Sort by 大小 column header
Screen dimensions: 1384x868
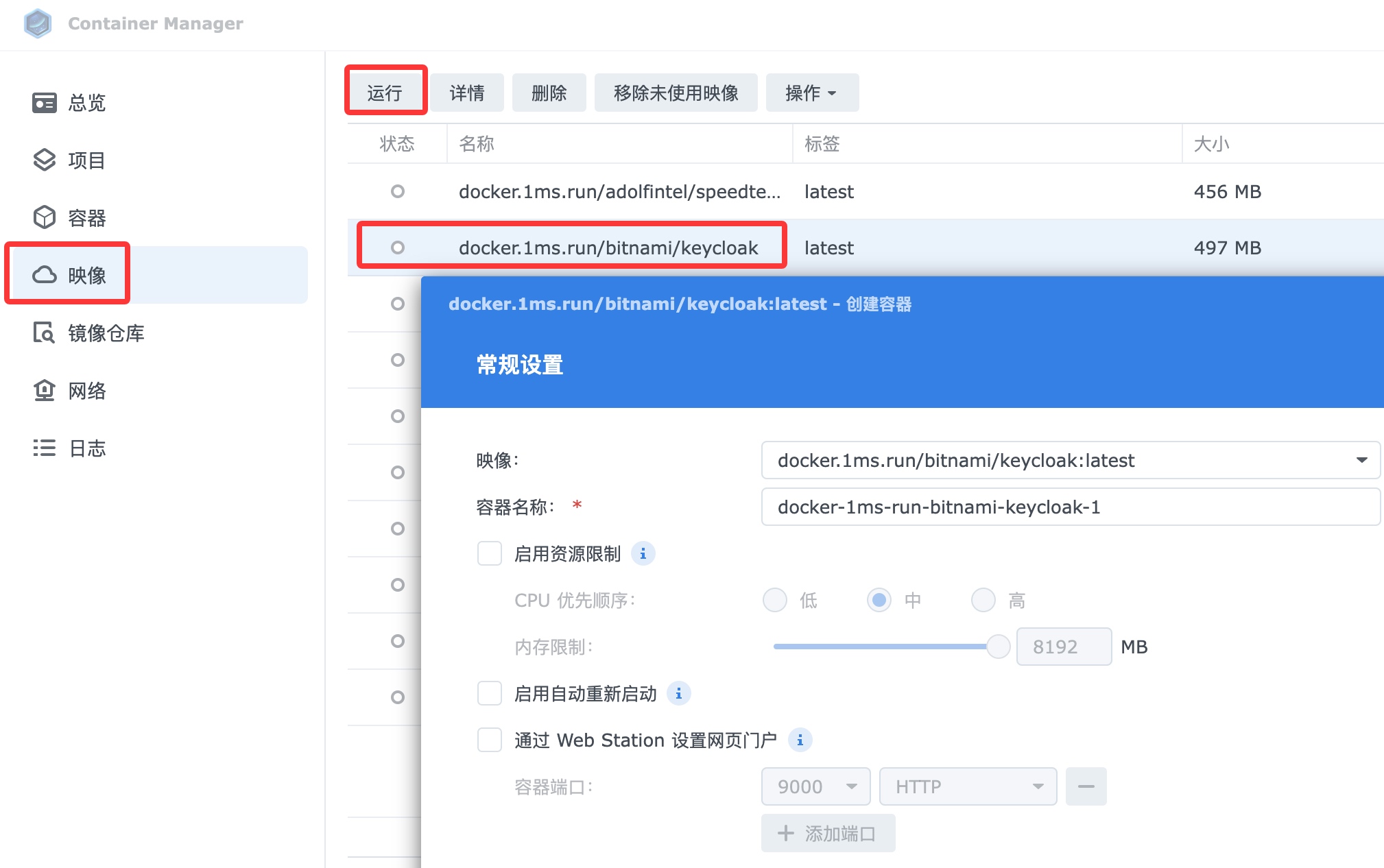1283,143
